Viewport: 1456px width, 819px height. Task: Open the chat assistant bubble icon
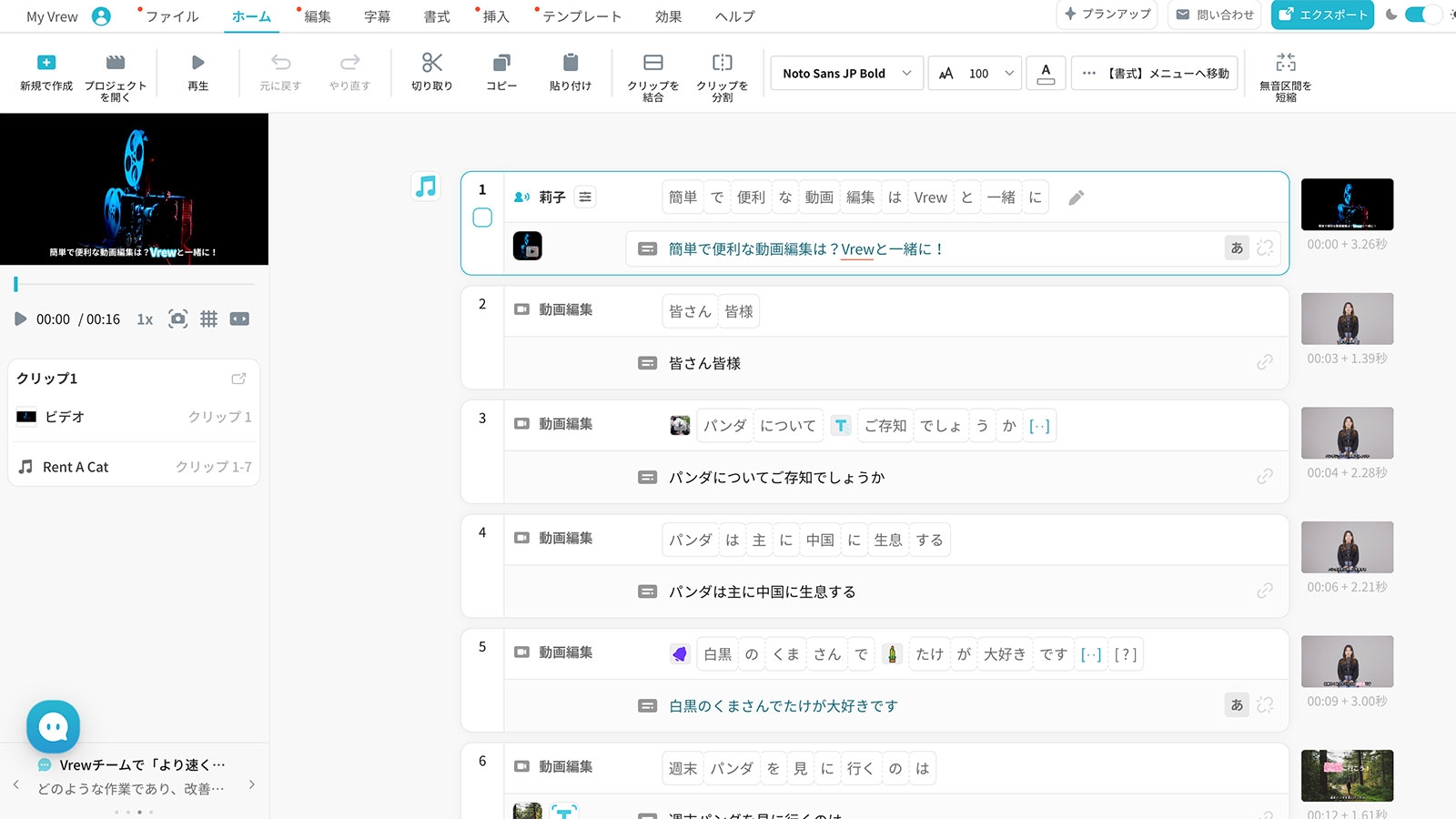click(54, 726)
